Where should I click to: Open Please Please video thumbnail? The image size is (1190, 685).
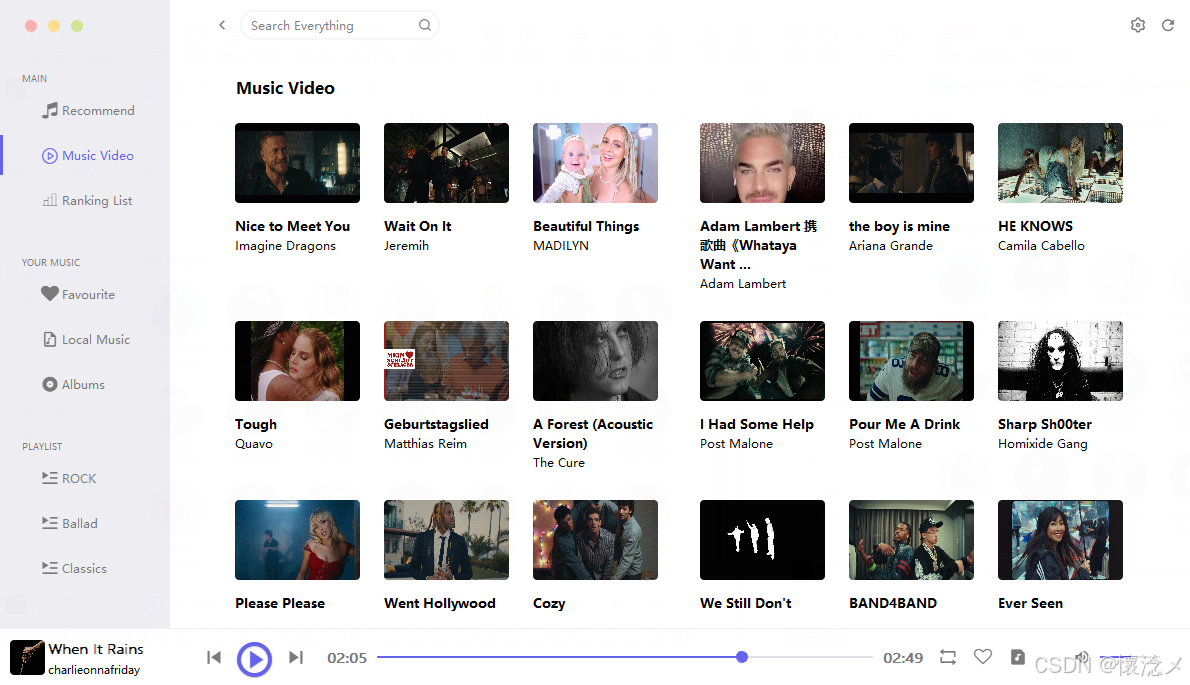coord(298,540)
